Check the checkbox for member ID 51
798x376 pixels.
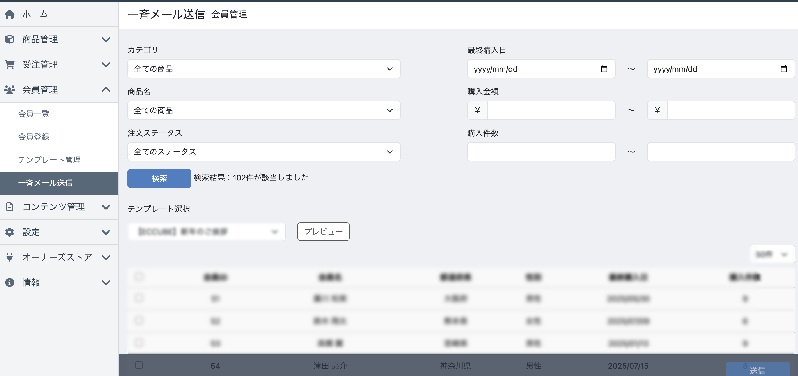click(139, 299)
